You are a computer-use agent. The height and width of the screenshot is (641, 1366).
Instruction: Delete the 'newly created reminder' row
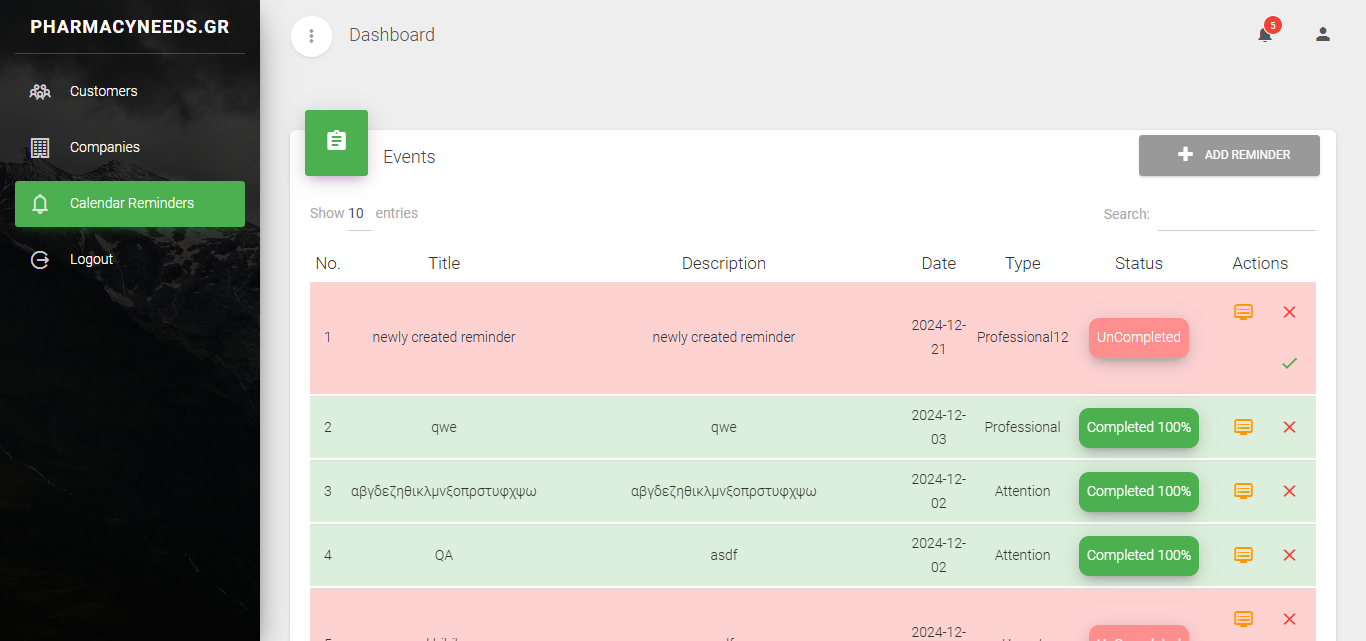click(x=1289, y=312)
